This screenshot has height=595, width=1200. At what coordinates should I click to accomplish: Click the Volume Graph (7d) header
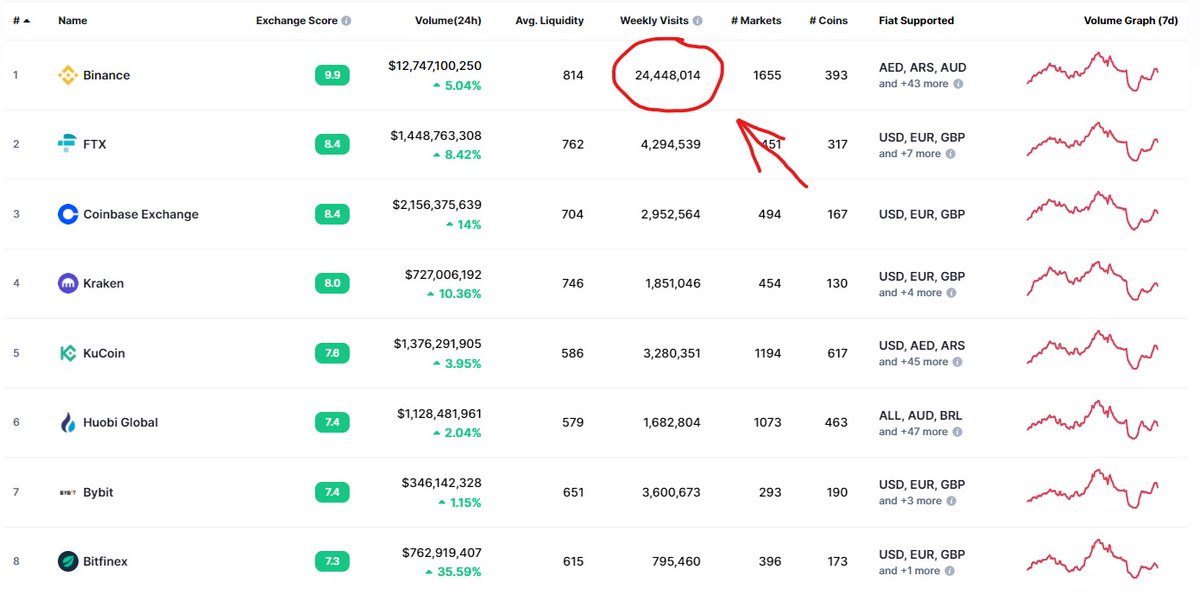[1131, 20]
